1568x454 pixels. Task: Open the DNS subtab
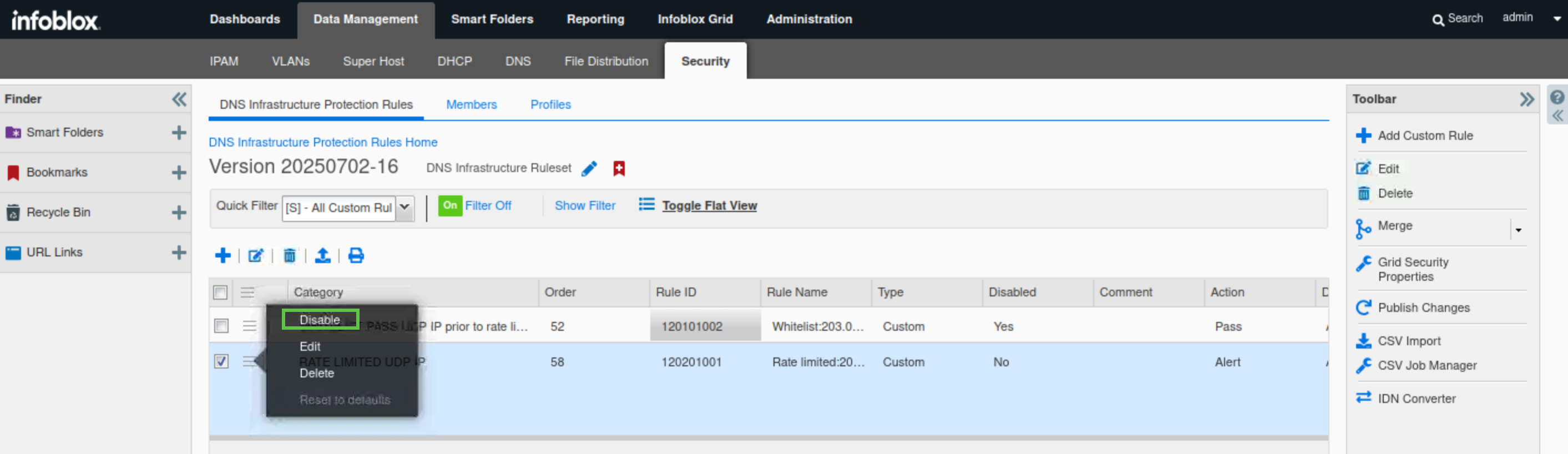pyautogui.click(x=518, y=62)
